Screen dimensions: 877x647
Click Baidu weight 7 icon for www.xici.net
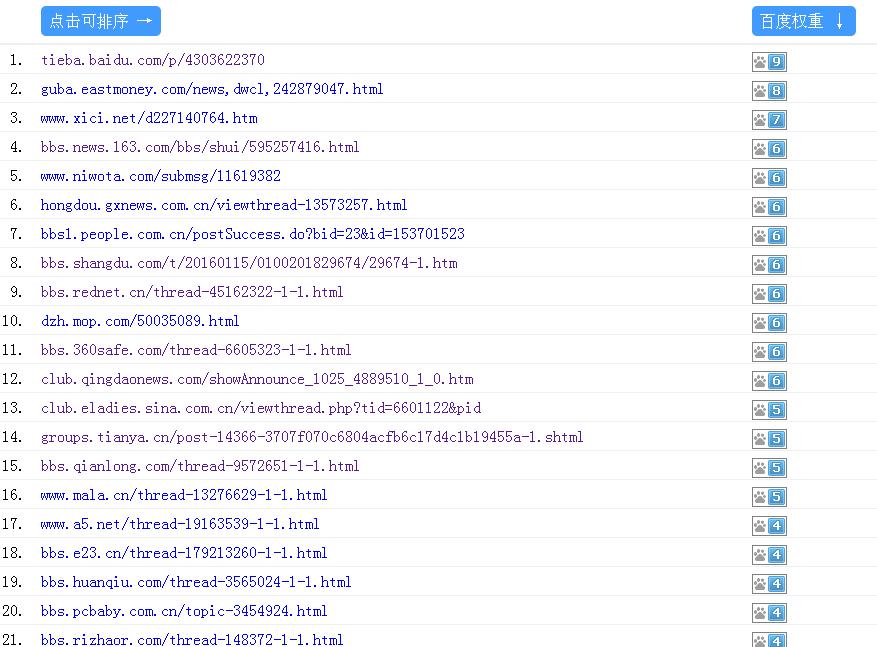pos(769,120)
